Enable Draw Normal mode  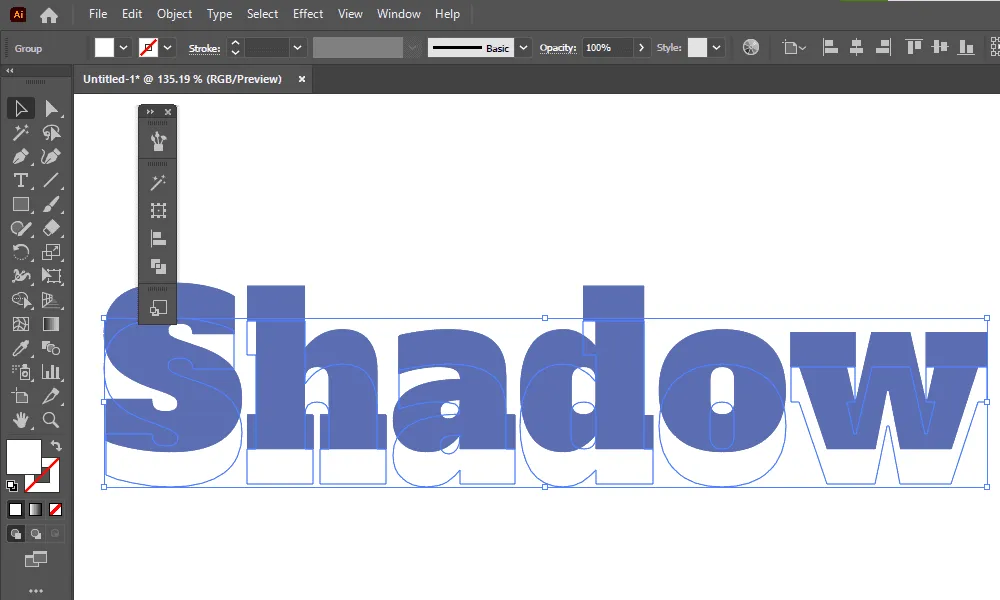[x=16, y=534]
